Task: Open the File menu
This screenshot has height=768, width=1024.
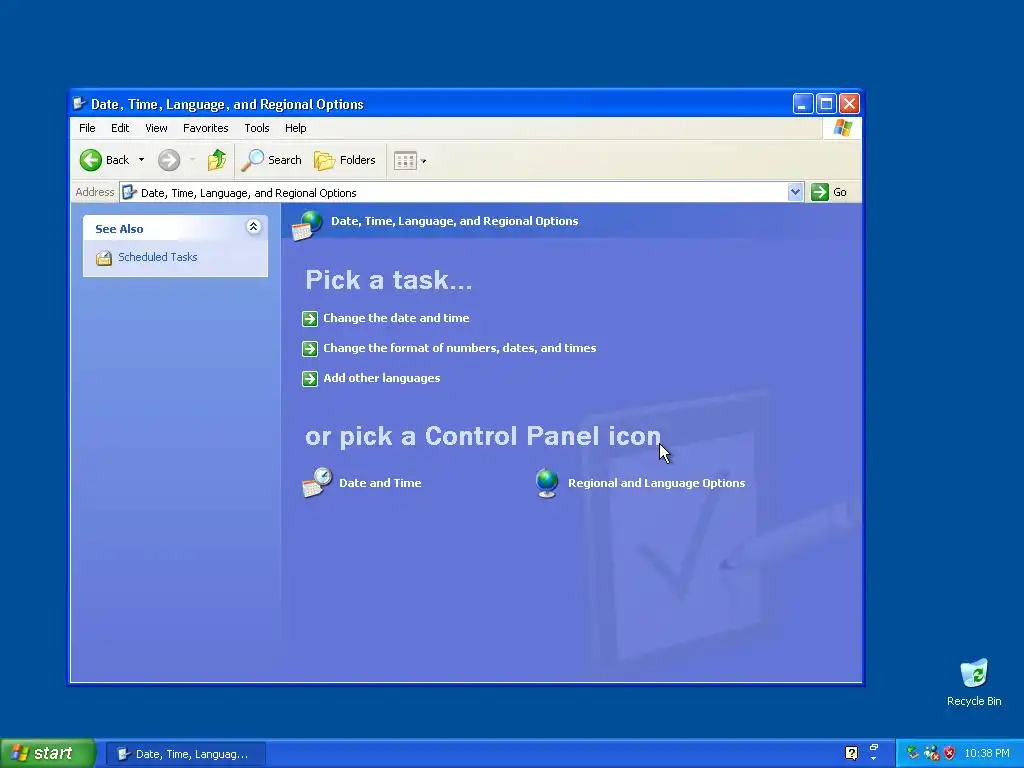Action: 87,128
